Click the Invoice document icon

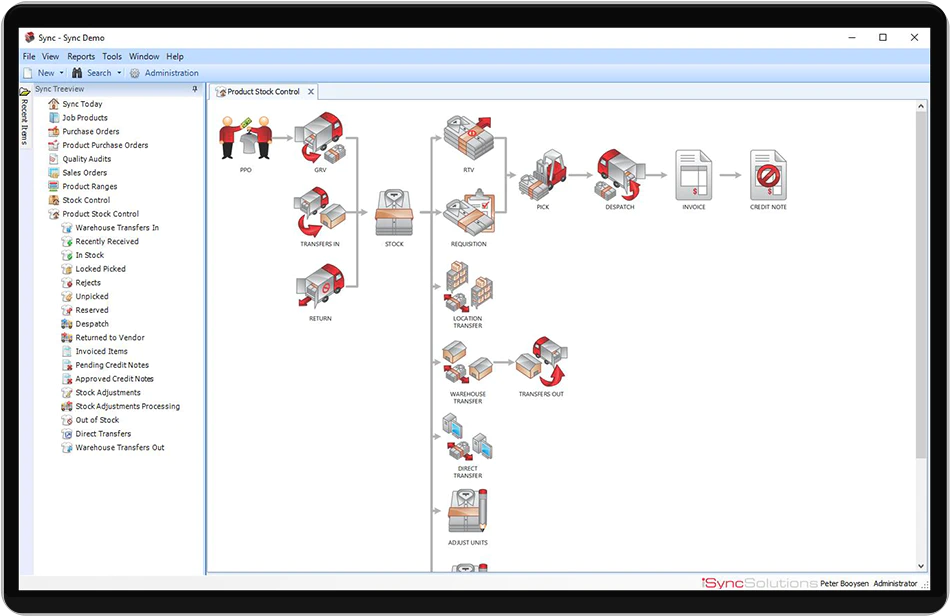694,175
